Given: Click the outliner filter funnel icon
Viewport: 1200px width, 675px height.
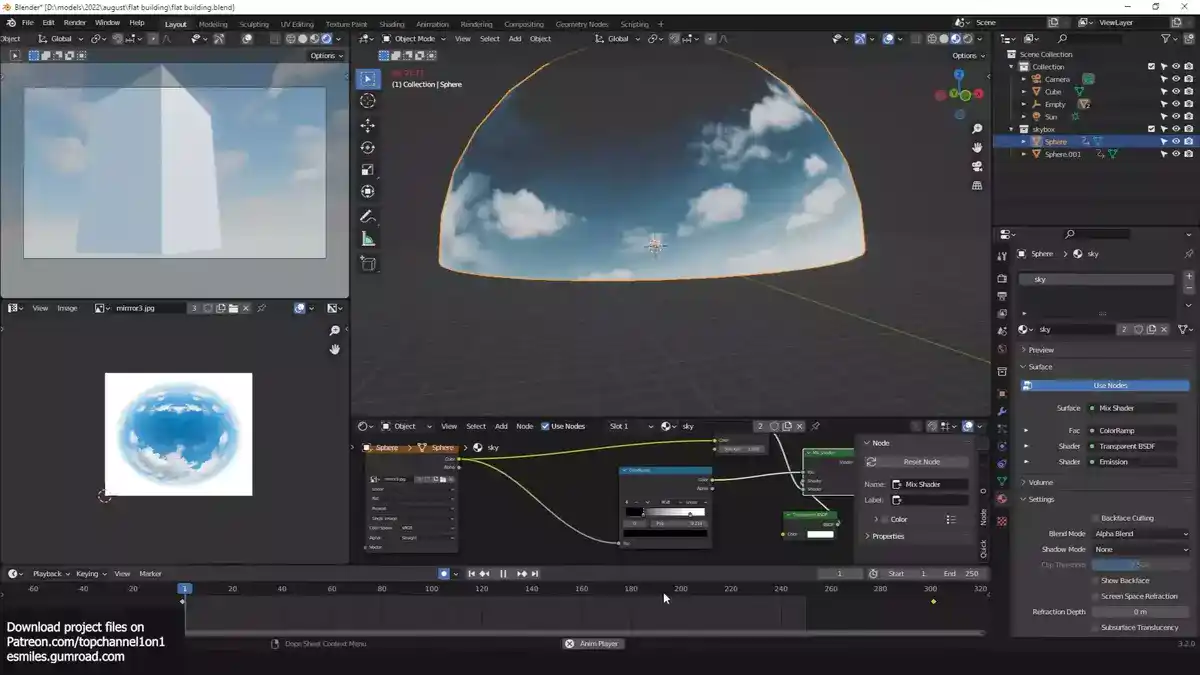Looking at the screenshot, I should [1168, 39].
